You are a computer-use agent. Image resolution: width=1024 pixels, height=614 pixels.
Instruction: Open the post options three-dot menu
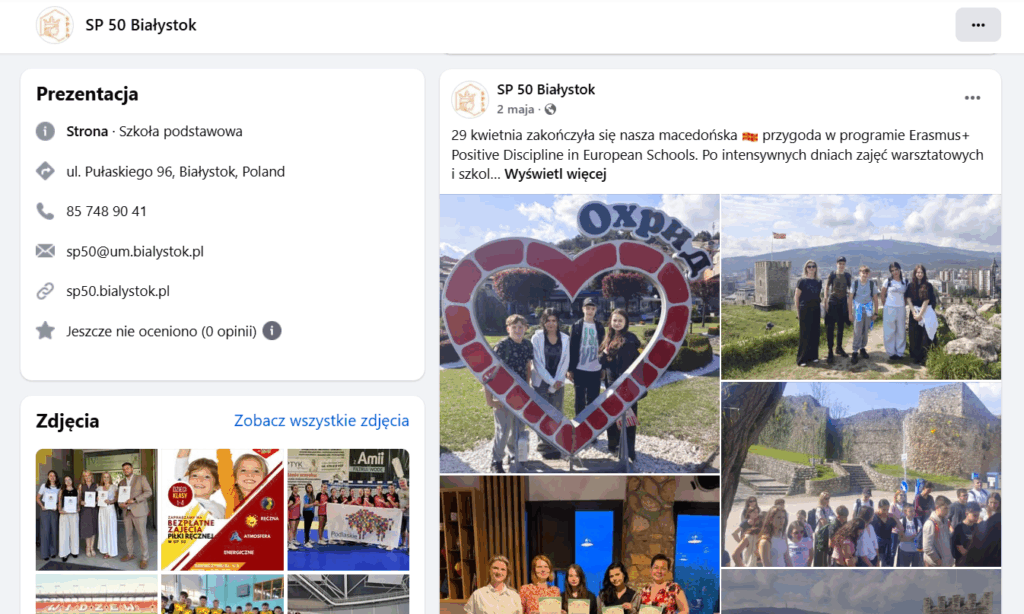[x=972, y=98]
